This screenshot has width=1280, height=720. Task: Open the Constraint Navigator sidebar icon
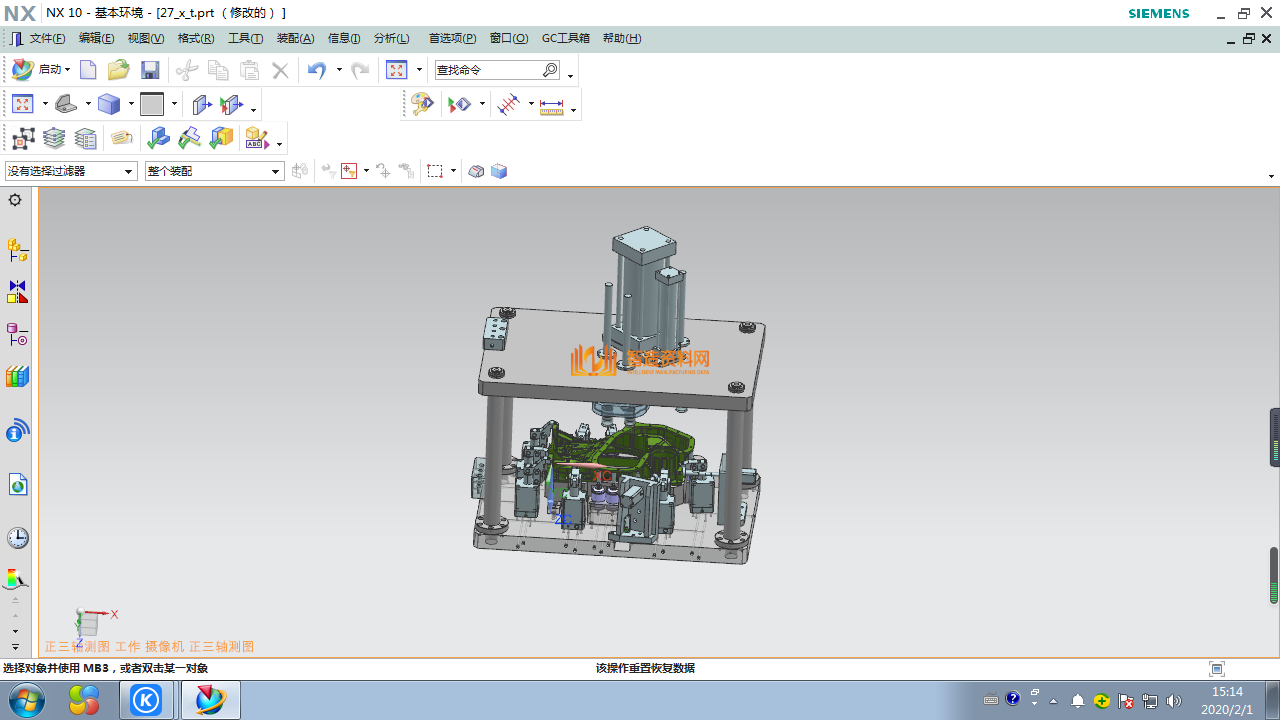17,292
